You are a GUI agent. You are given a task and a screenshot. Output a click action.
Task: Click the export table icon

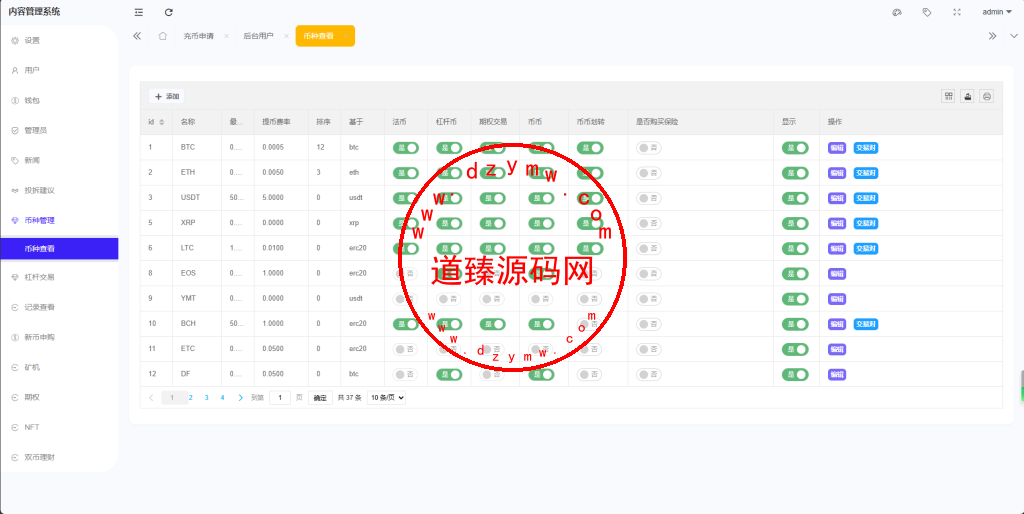click(x=968, y=96)
